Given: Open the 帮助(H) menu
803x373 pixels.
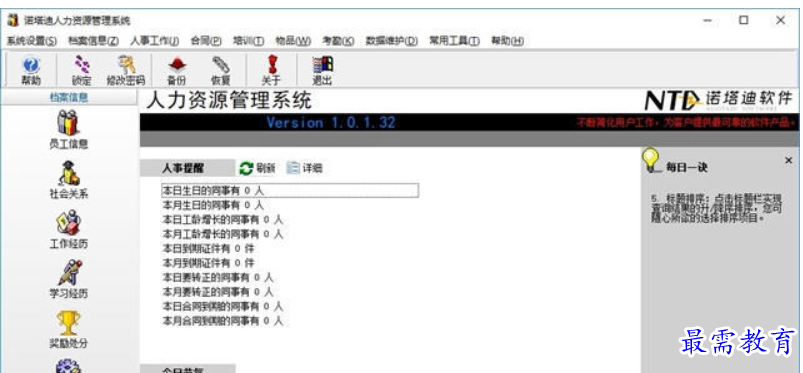Looking at the screenshot, I should click(507, 40).
